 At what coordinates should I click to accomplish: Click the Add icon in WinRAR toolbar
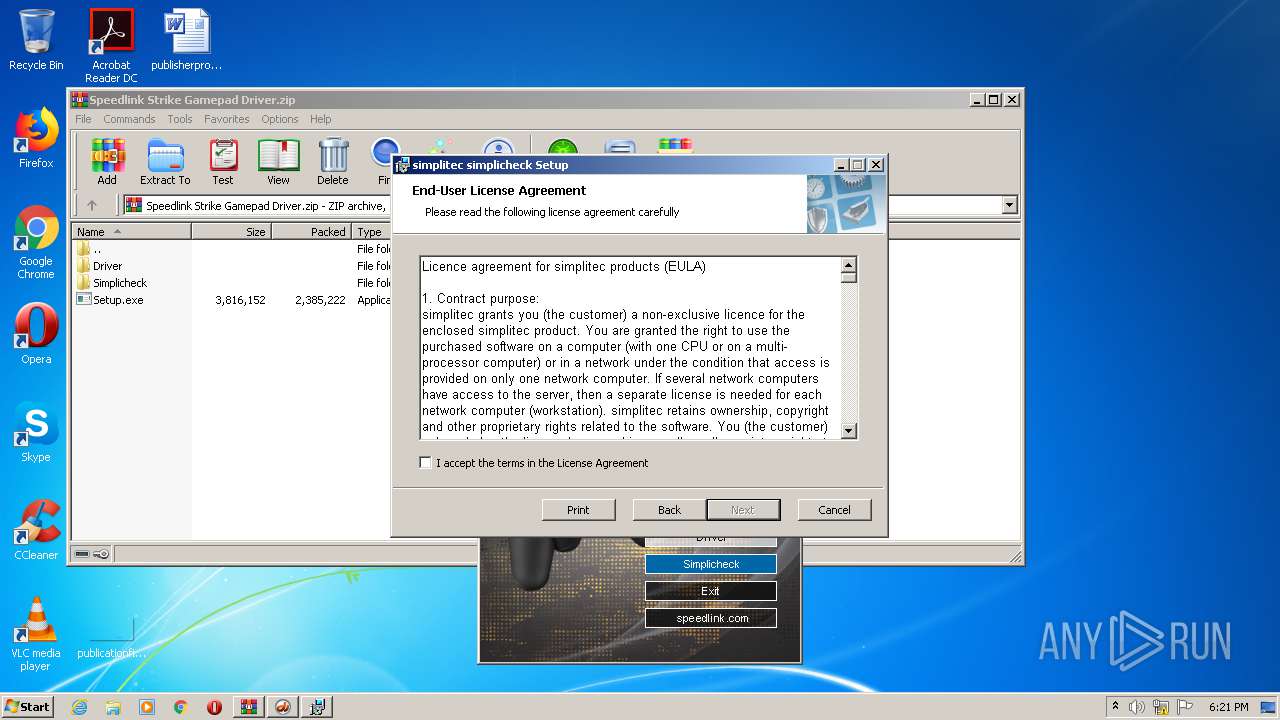[x=107, y=162]
